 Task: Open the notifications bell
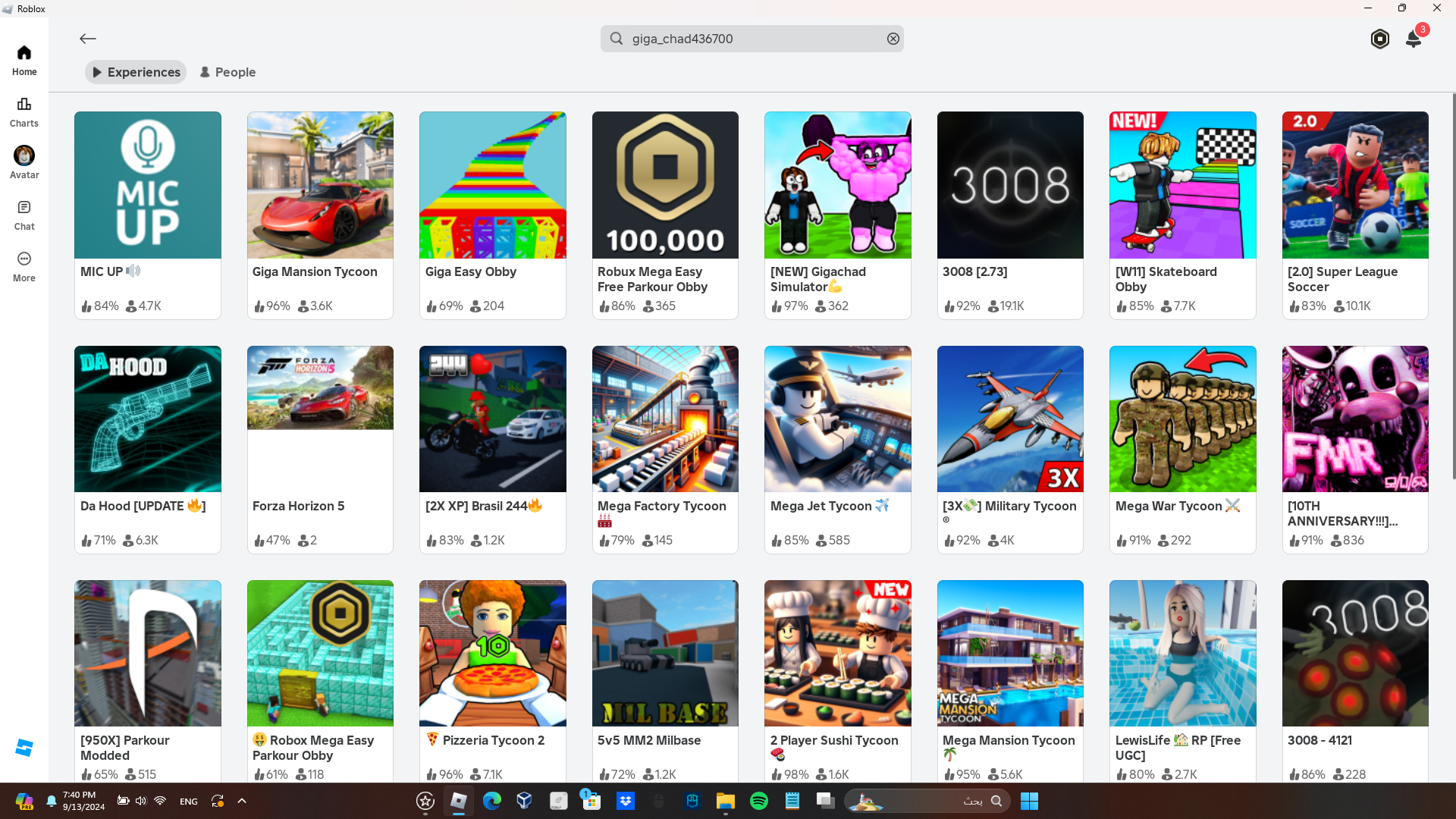click(x=1414, y=39)
